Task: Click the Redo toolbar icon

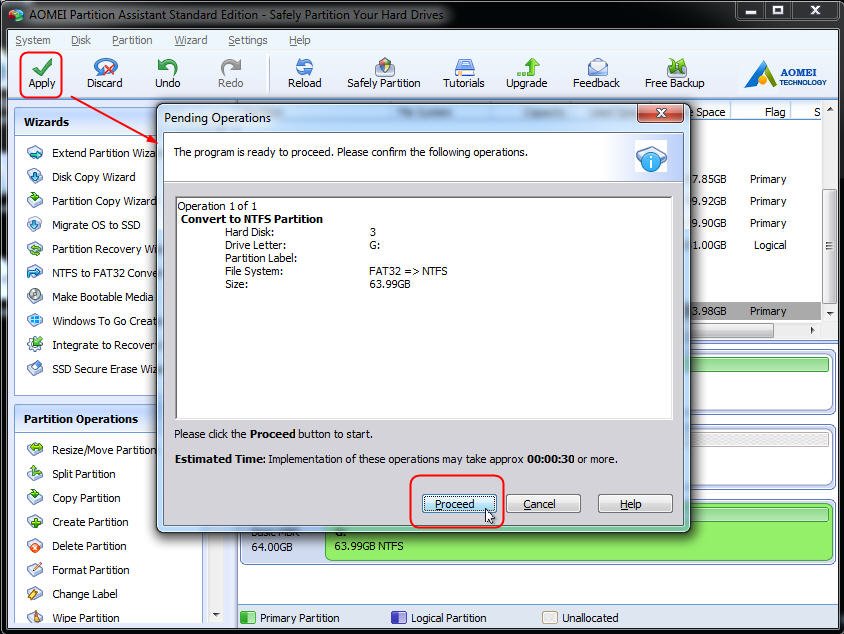Action: click(x=230, y=74)
